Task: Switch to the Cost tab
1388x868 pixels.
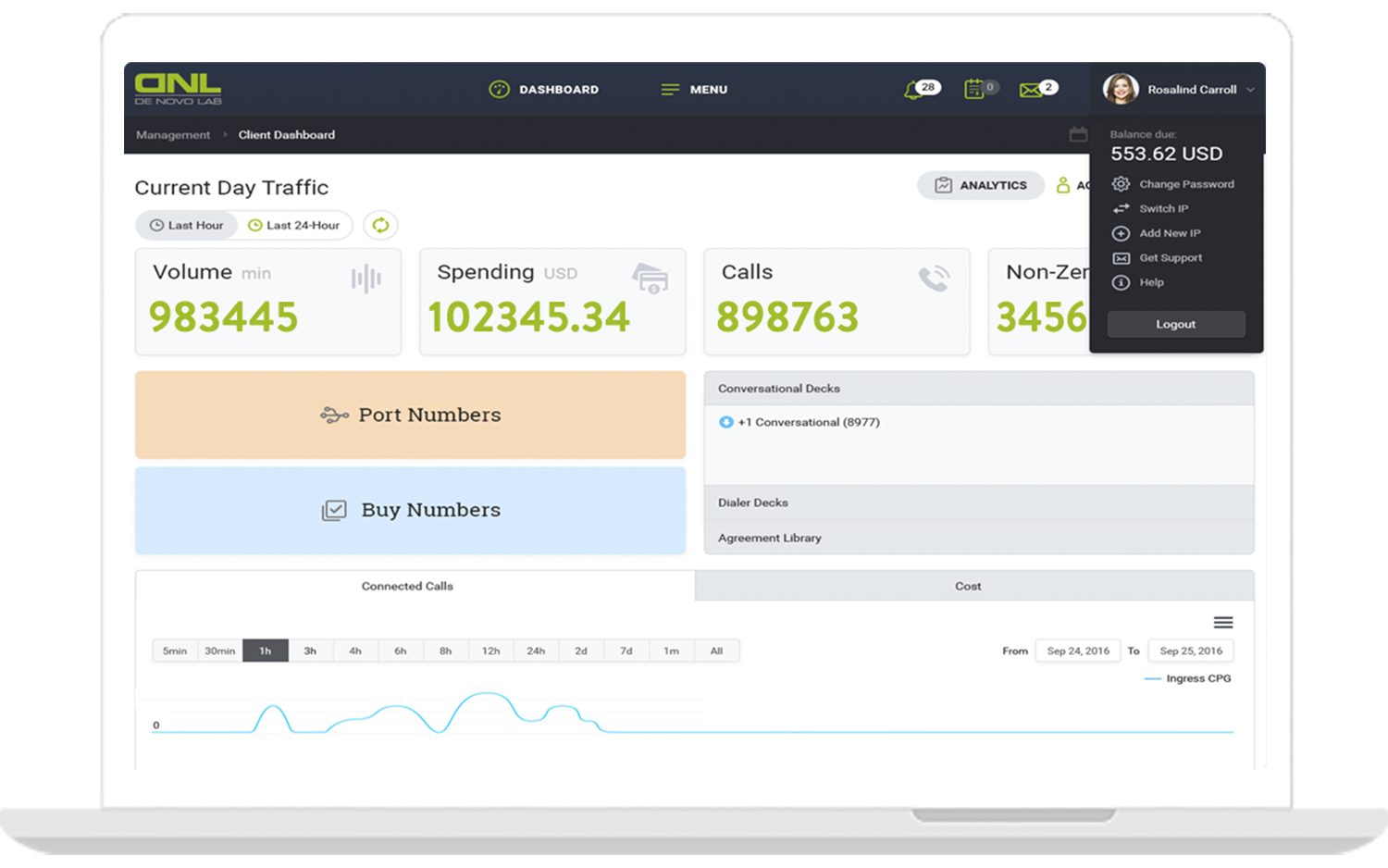Action: point(974,586)
